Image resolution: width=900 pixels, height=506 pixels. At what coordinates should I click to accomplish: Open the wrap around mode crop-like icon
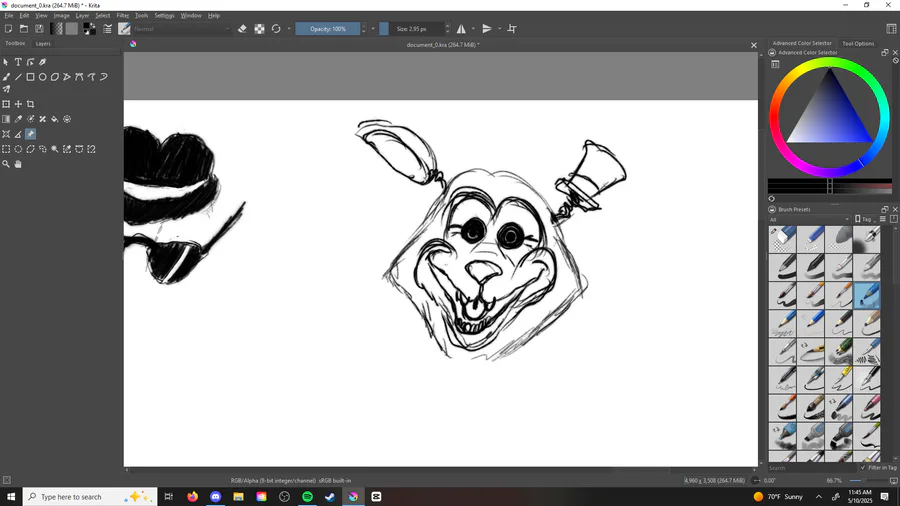pyautogui.click(x=512, y=29)
